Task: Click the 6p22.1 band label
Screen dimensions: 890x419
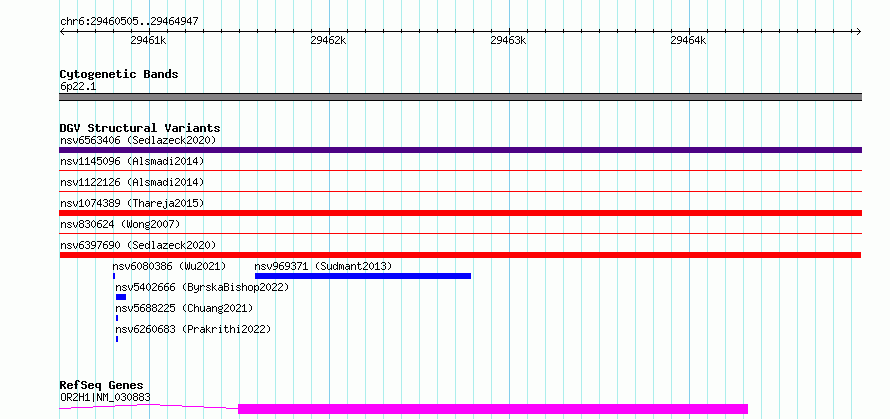Action: click(x=78, y=87)
